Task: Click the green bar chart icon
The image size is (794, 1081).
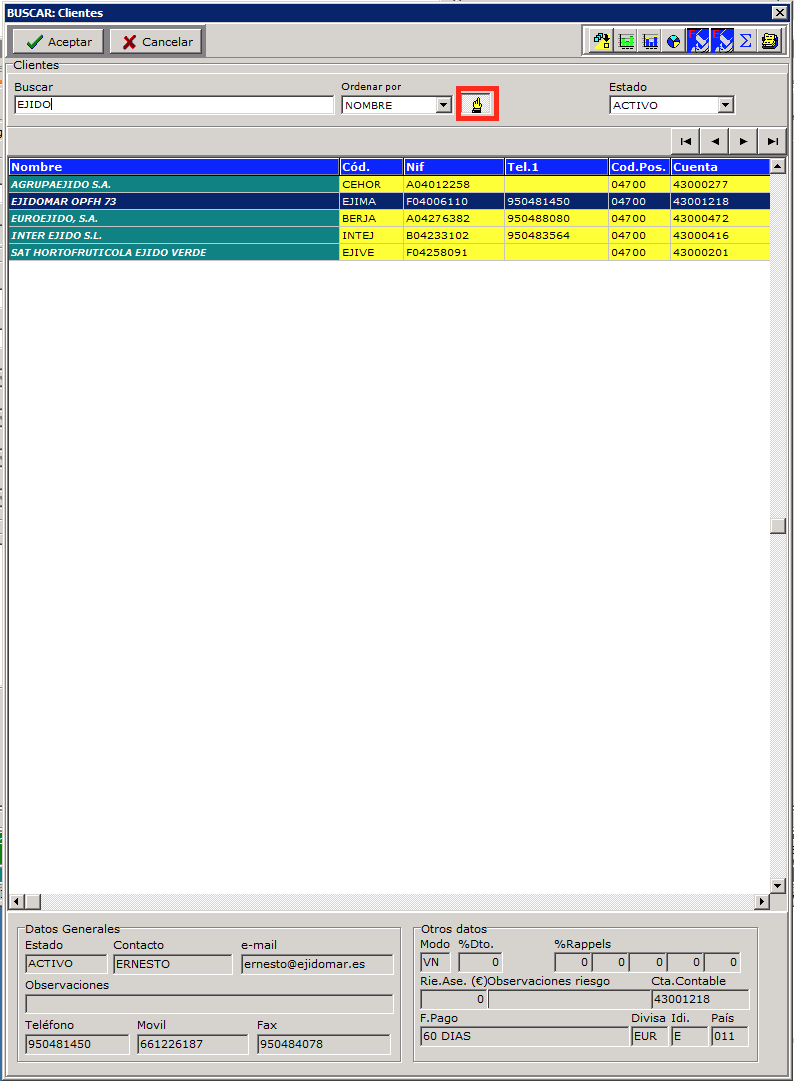Action: pos(627,41)
